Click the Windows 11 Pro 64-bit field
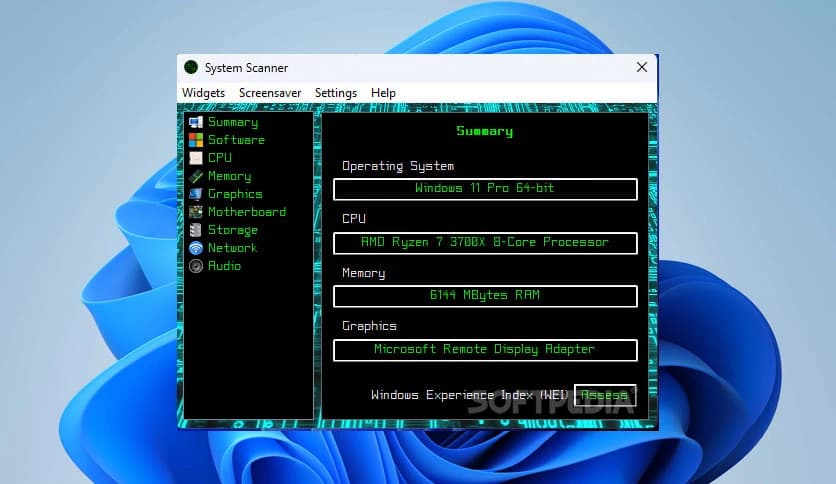 (x=485, y=189)
